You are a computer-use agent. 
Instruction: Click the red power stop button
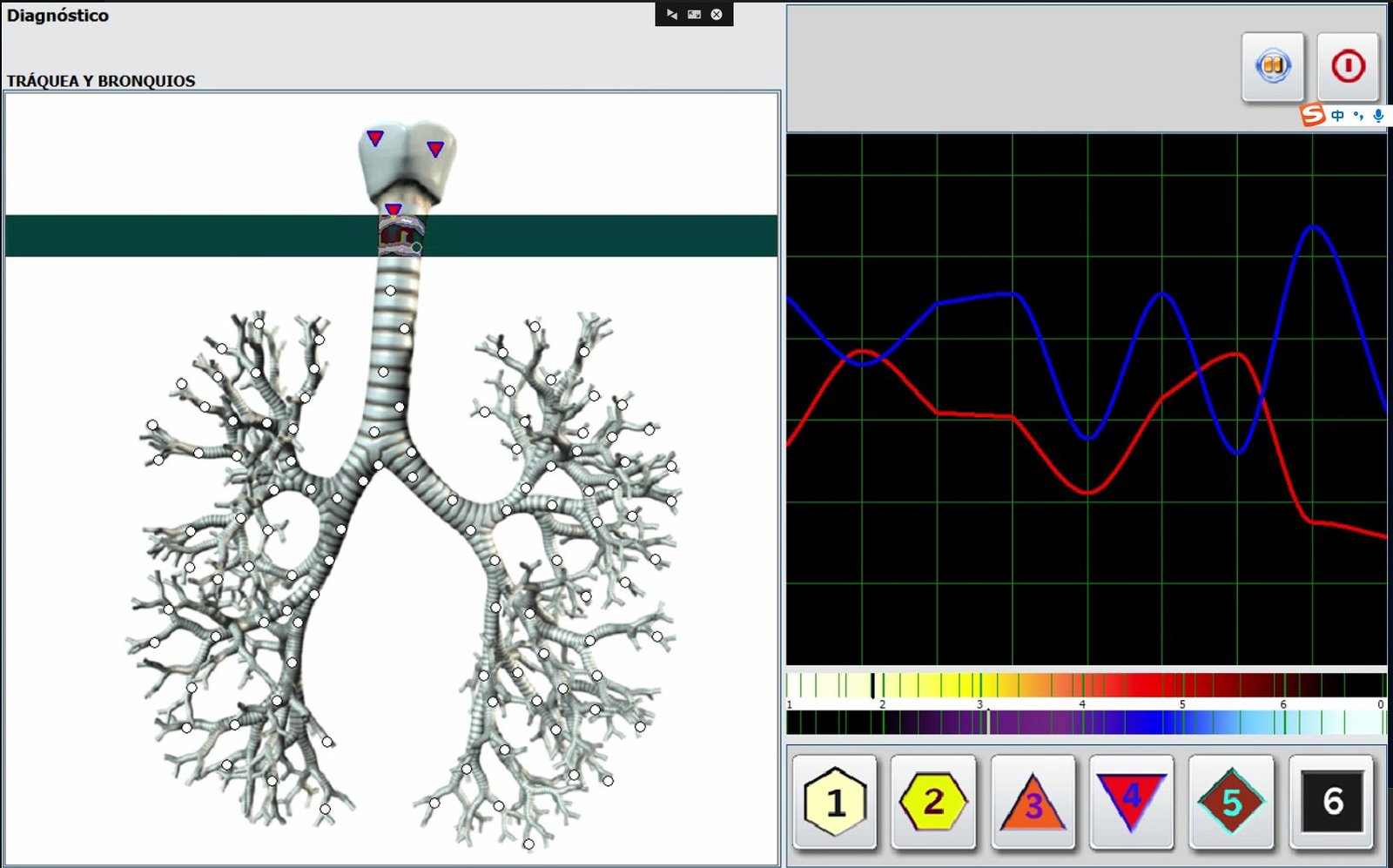tap(1347, 66)
